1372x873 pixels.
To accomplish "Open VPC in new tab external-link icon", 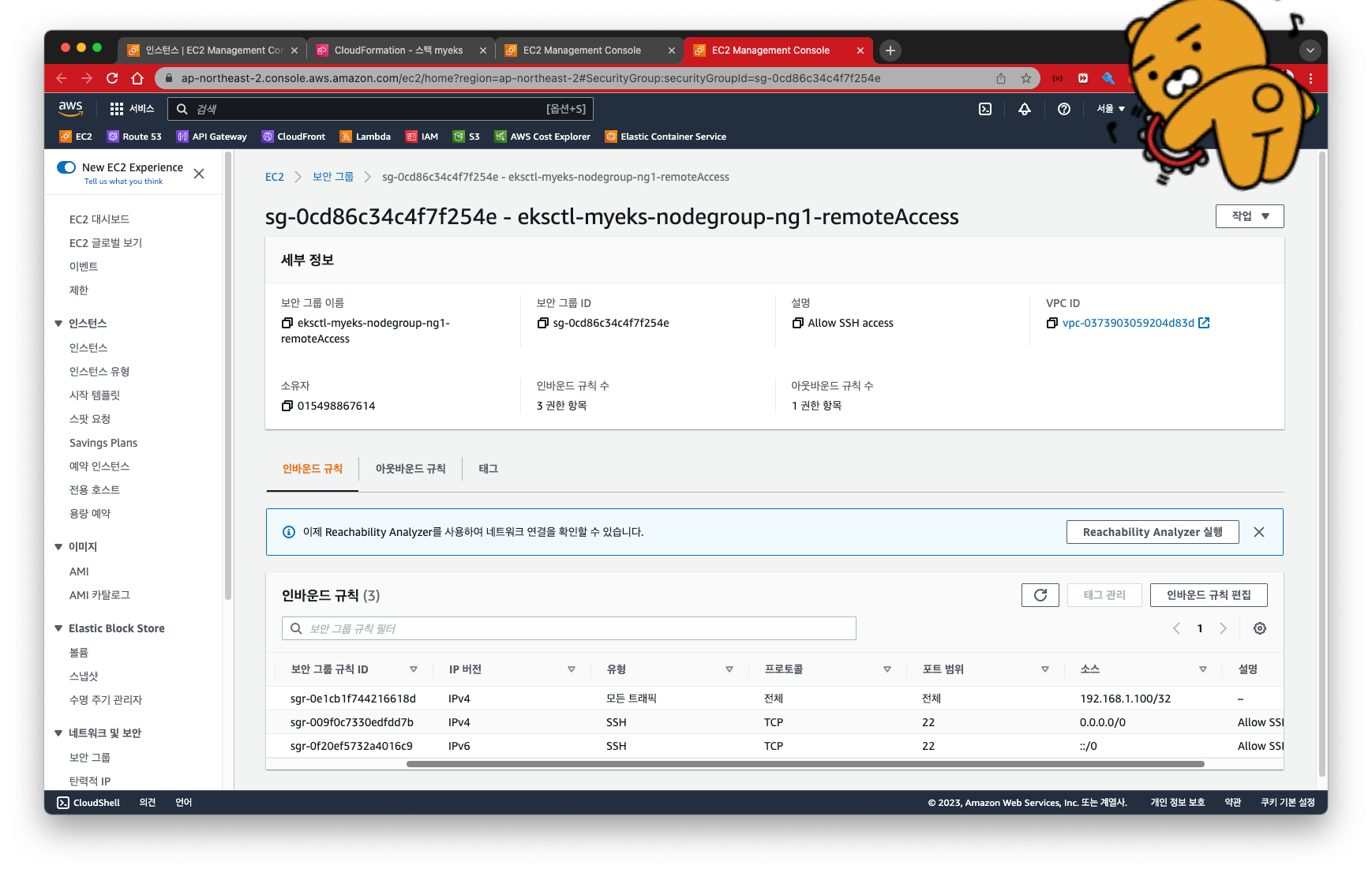I will [1204, 323].
